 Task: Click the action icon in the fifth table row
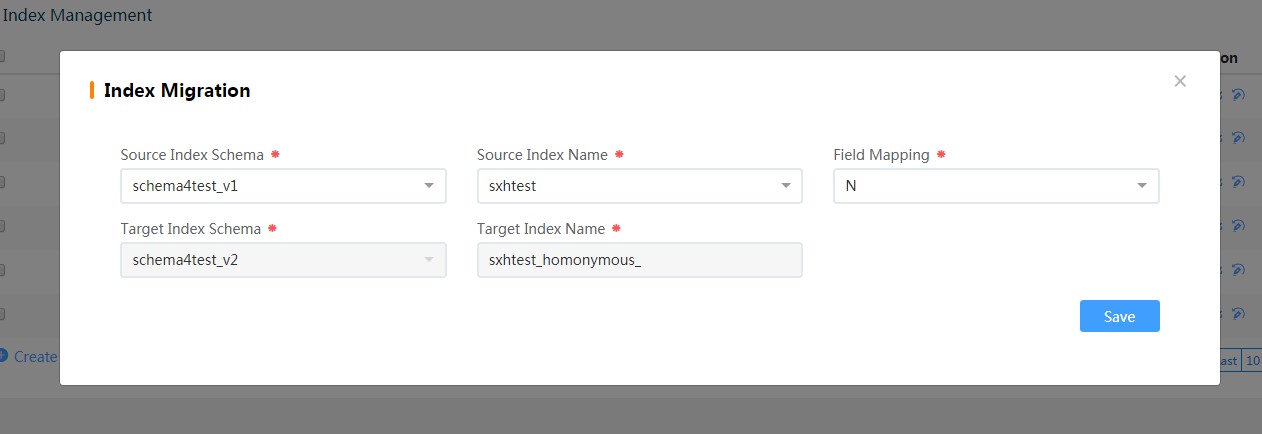[x=1238, y=270]
